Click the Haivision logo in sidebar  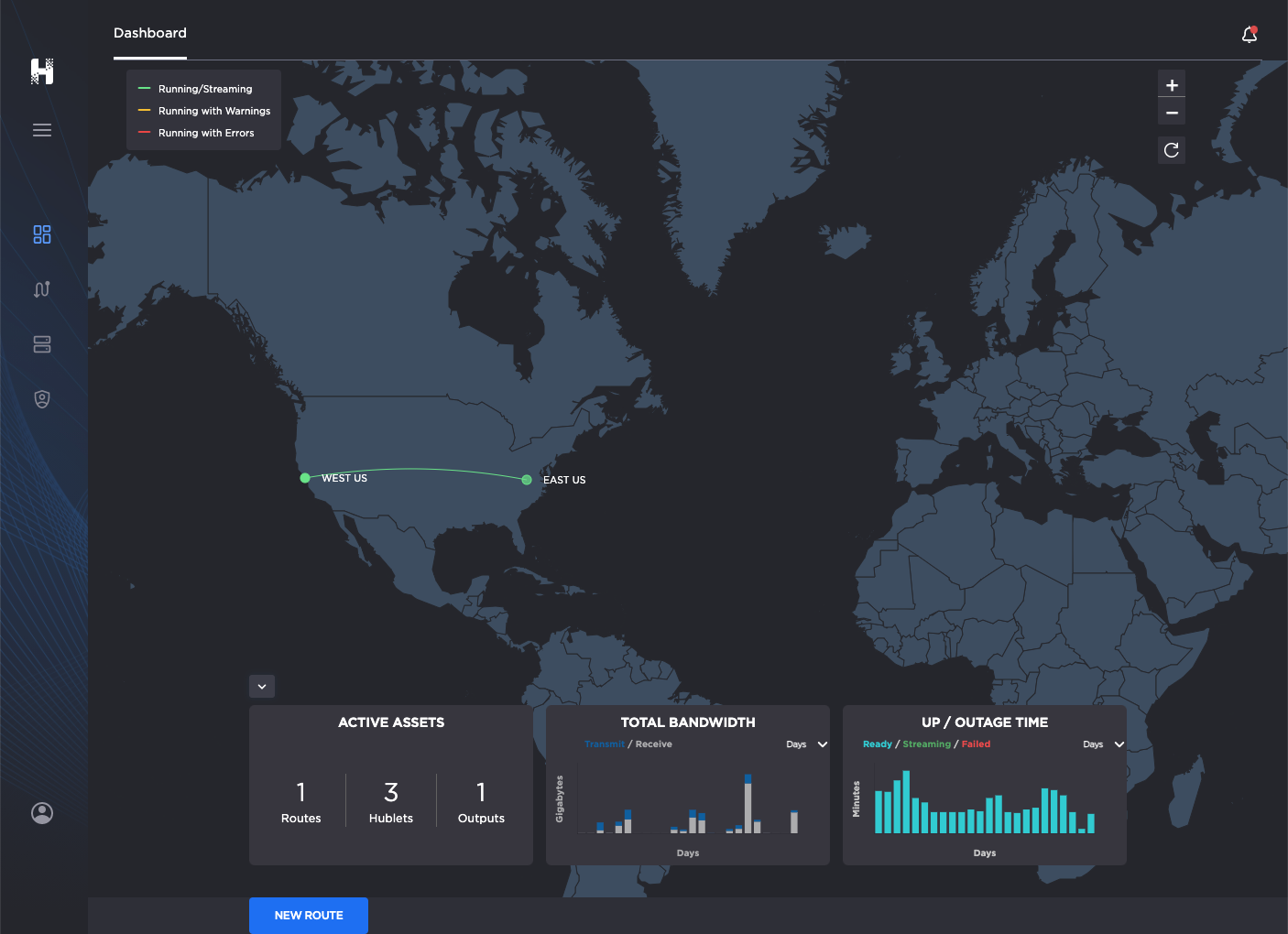(x=42, y=71)
